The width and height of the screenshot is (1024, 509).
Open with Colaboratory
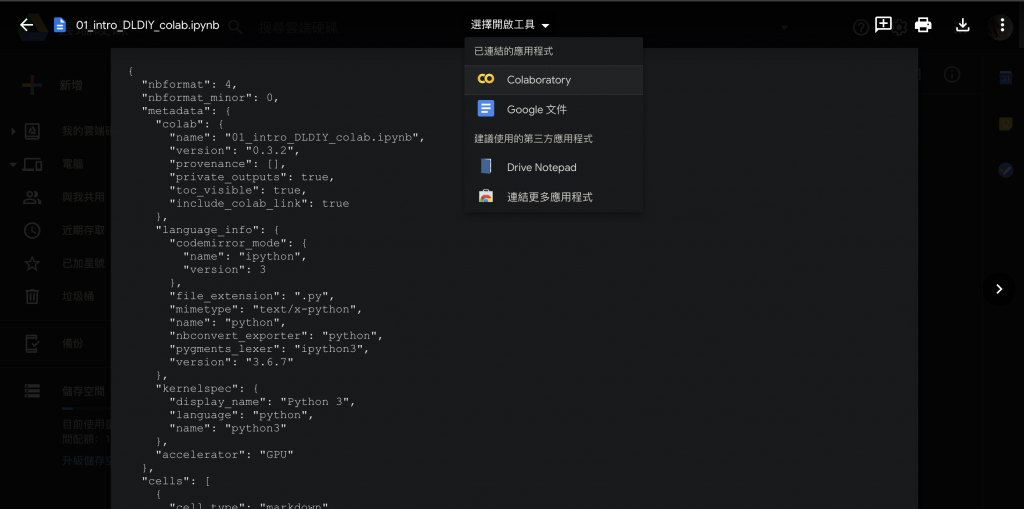pyautogui.click(x=553, y=80)
